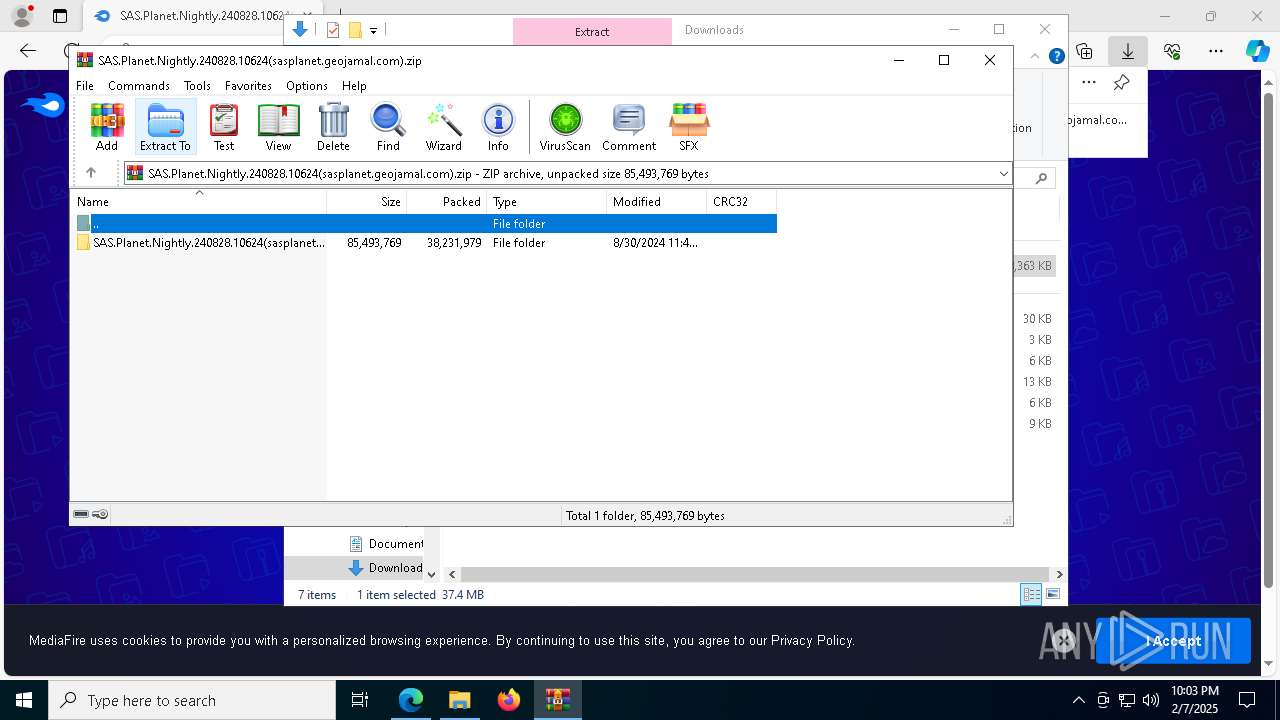
Task: Select Documents in Explorer navigation pane
Action: (x=386, y=544)
